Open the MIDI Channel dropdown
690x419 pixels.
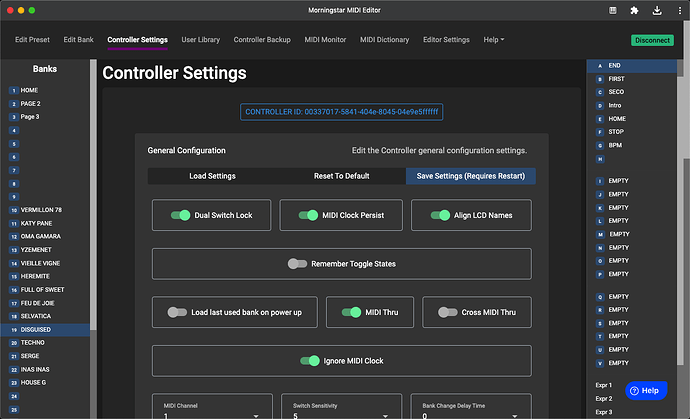pos(210,414)
